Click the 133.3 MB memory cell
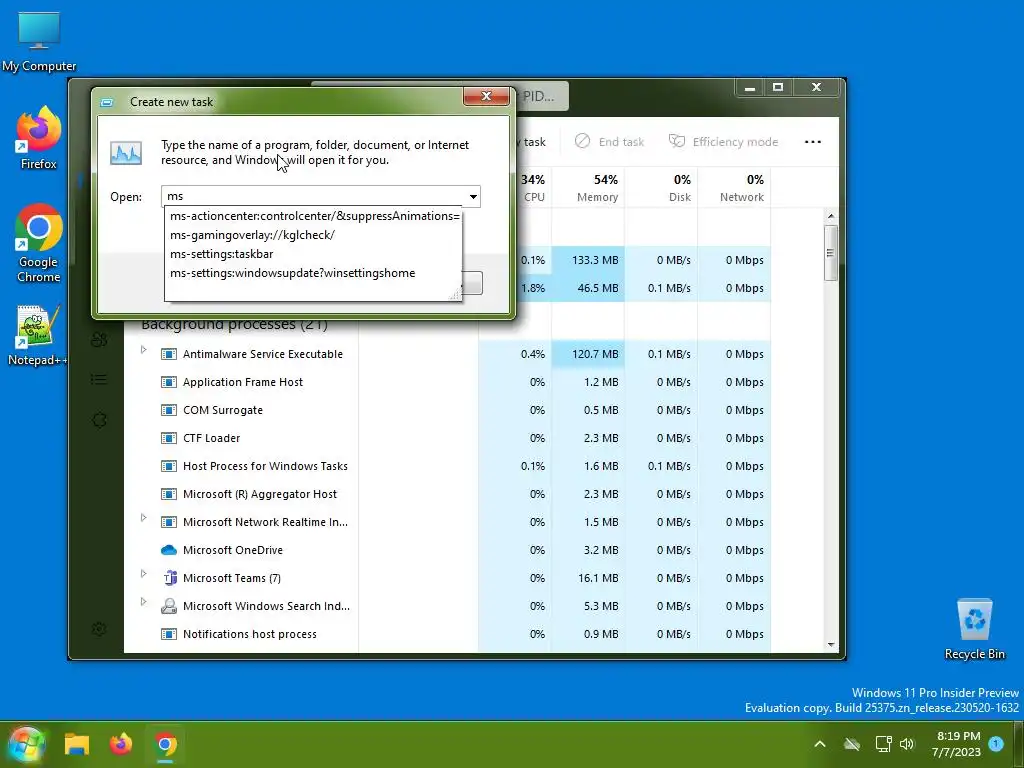The image size is (1024, 768). (588, 260)
